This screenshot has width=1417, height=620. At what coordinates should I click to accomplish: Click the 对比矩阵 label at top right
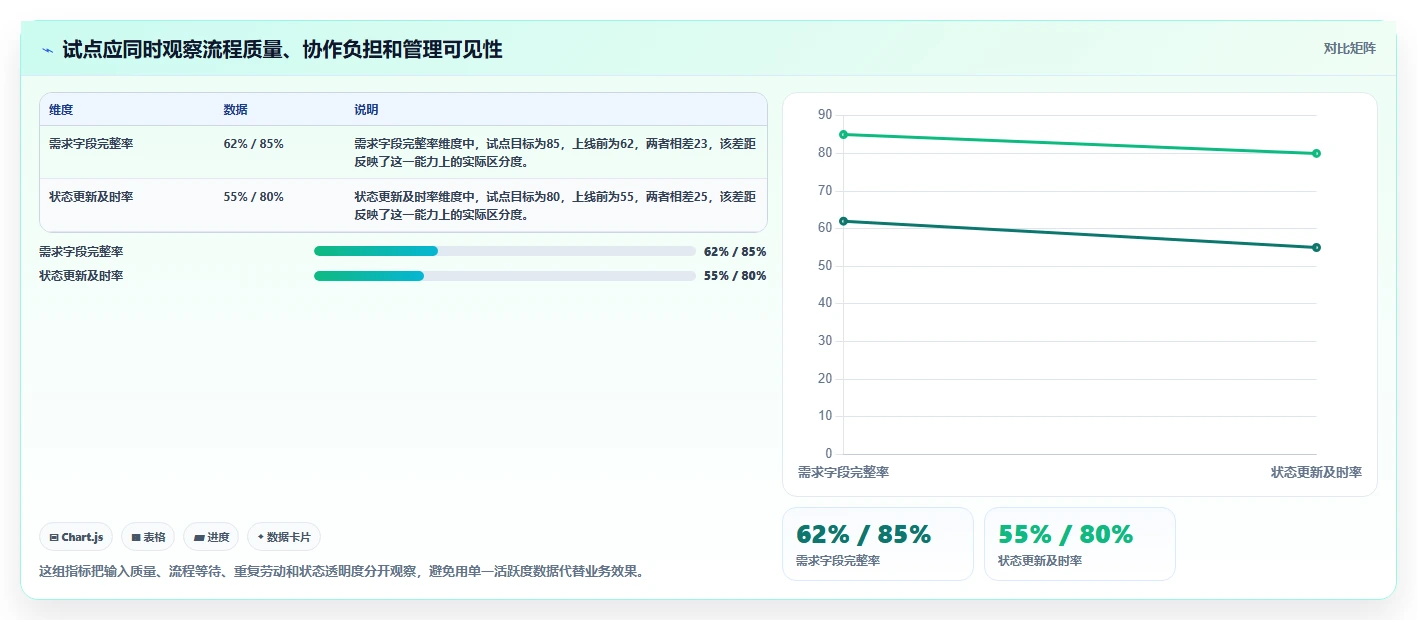pyautogui.click(x=1349, y=48)
